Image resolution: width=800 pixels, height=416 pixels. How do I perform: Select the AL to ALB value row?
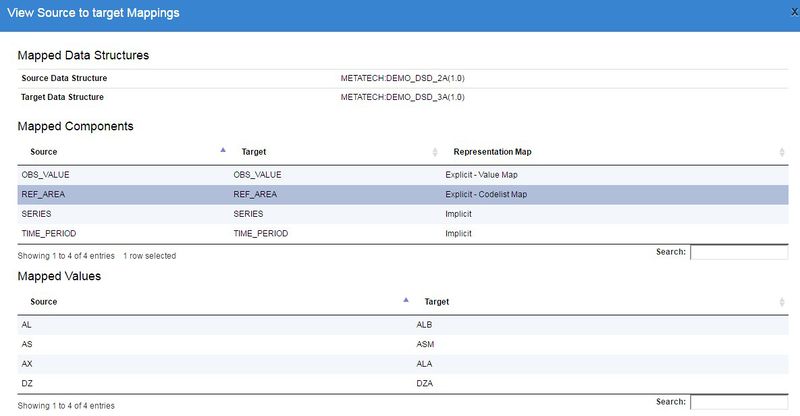tap(200, 325)
